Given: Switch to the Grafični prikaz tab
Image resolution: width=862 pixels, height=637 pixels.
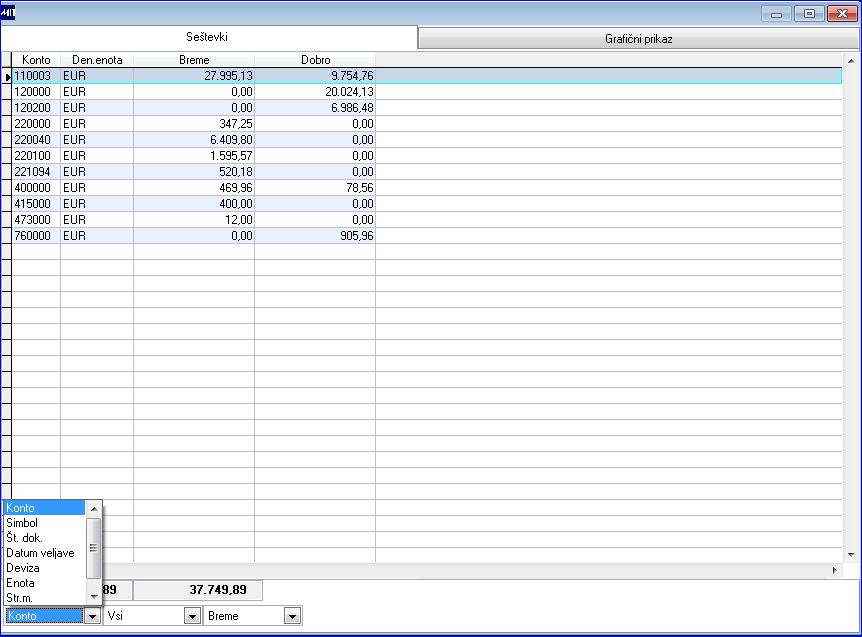Looking at the screenshot, I should tap(638, 39).
